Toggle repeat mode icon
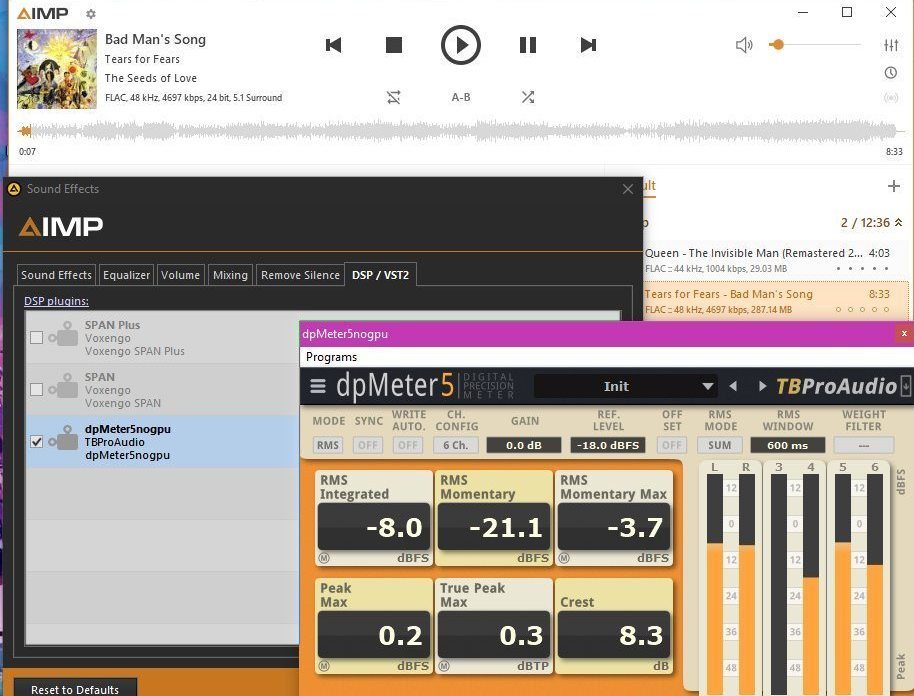914x696 pixels. pos(393,97)
